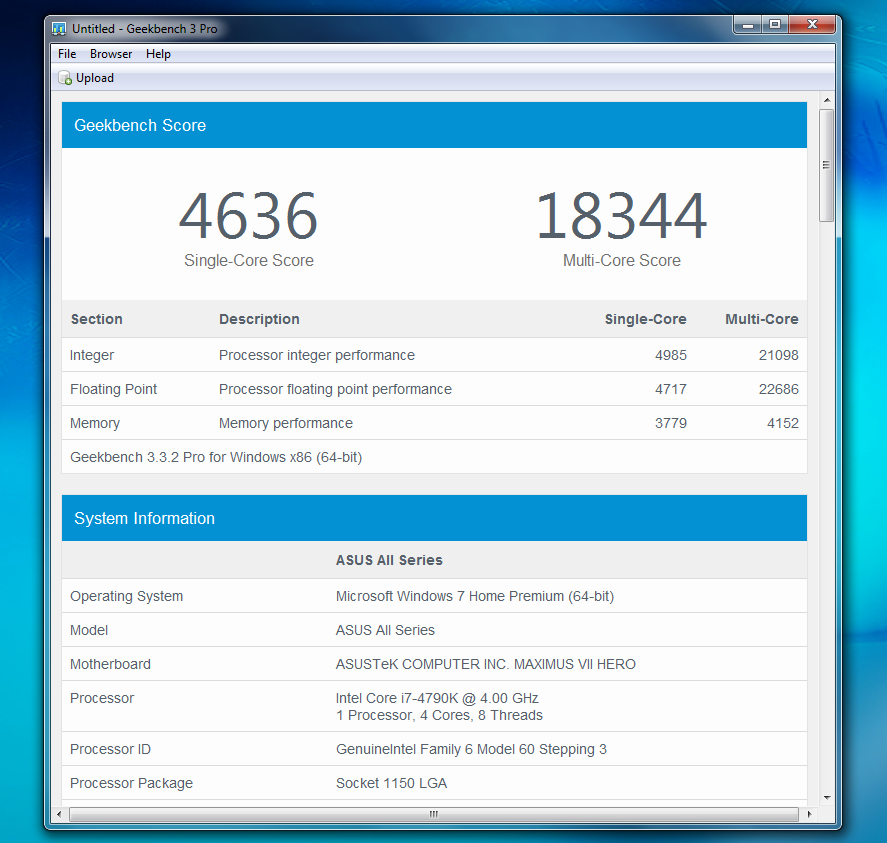Close the Geekbench 3 Pro window
The width and height of the screenshot is (887, 843).
tap(812, 25)
